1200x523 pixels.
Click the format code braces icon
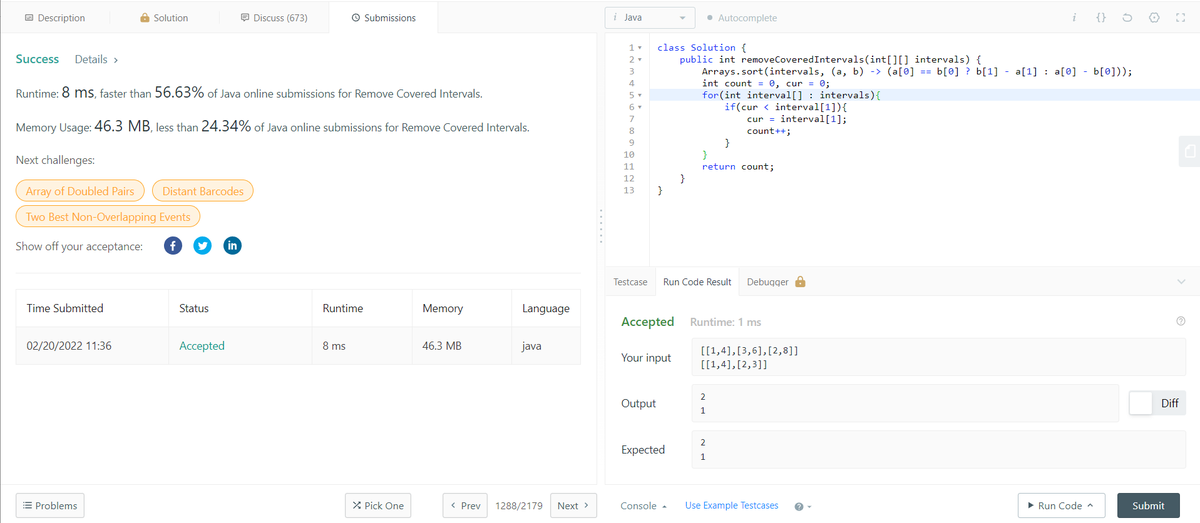pyautogui.click(x=1100, y=18)
